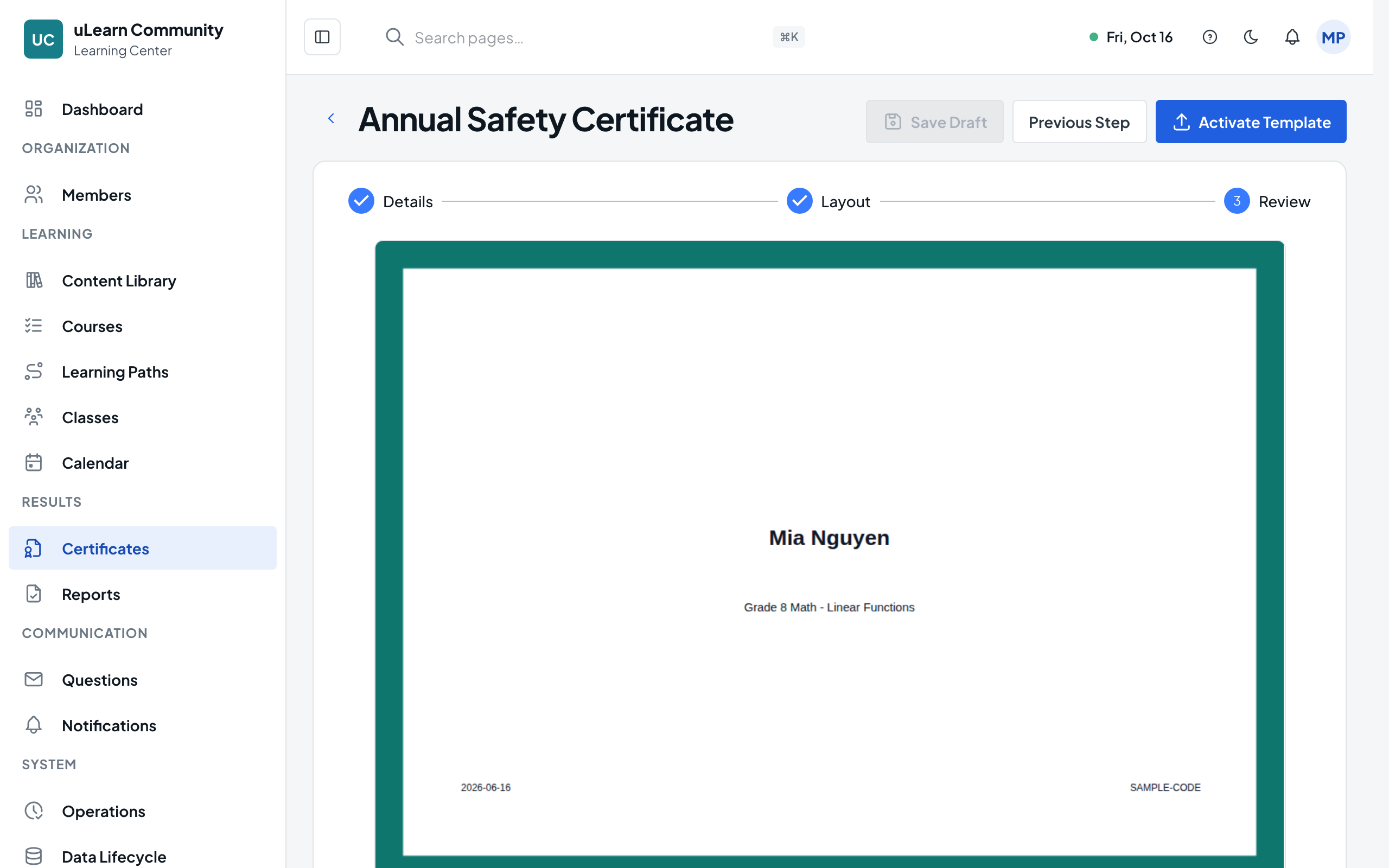Click the Classes group icon
This screenshot has height=868, width=1389.
(x=33, y=417)
